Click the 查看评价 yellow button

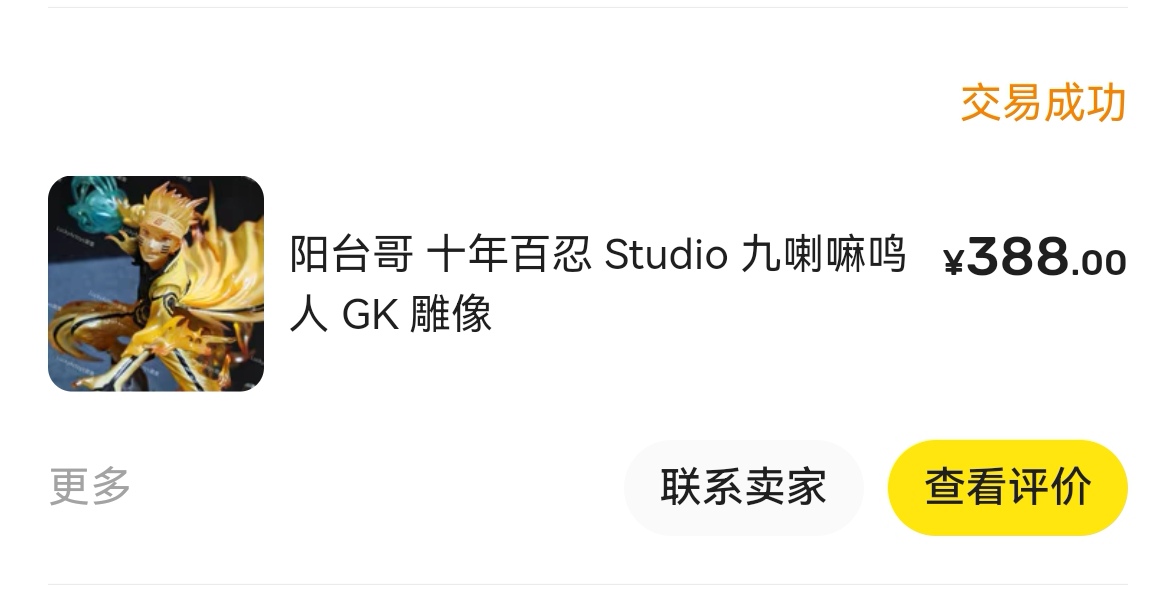(x=1007, y=487)
